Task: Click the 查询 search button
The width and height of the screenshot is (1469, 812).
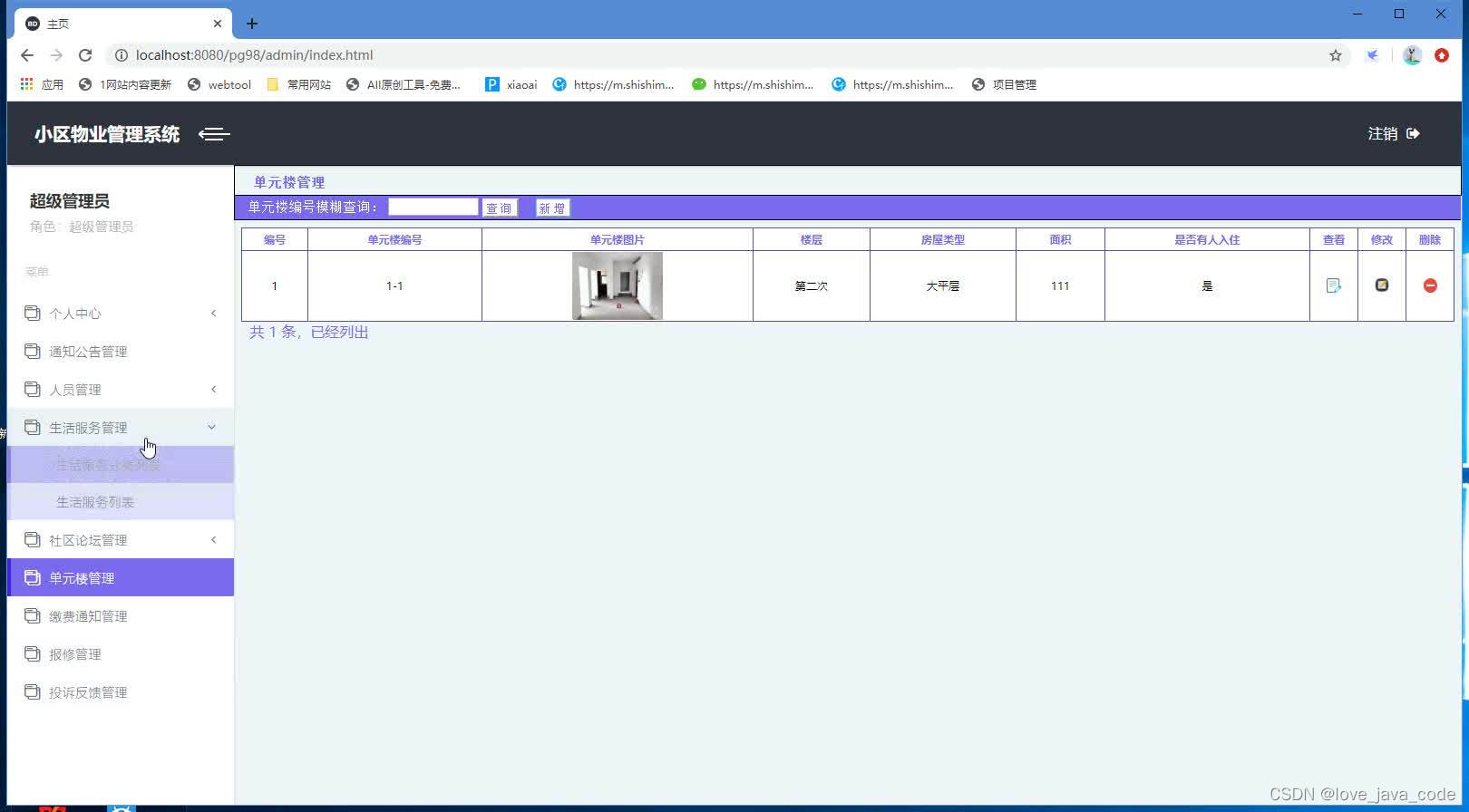Action: (500, 208)
